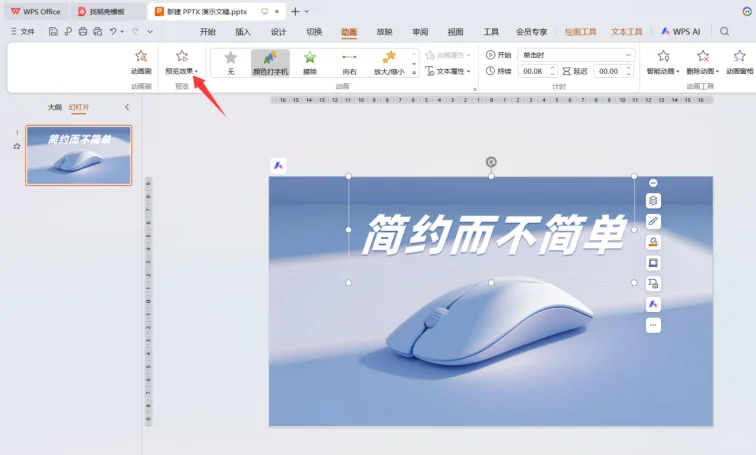This screenshot has height=455, width=756.
Task: Click the 删除动画 delete animation icon
Action: 703,57
